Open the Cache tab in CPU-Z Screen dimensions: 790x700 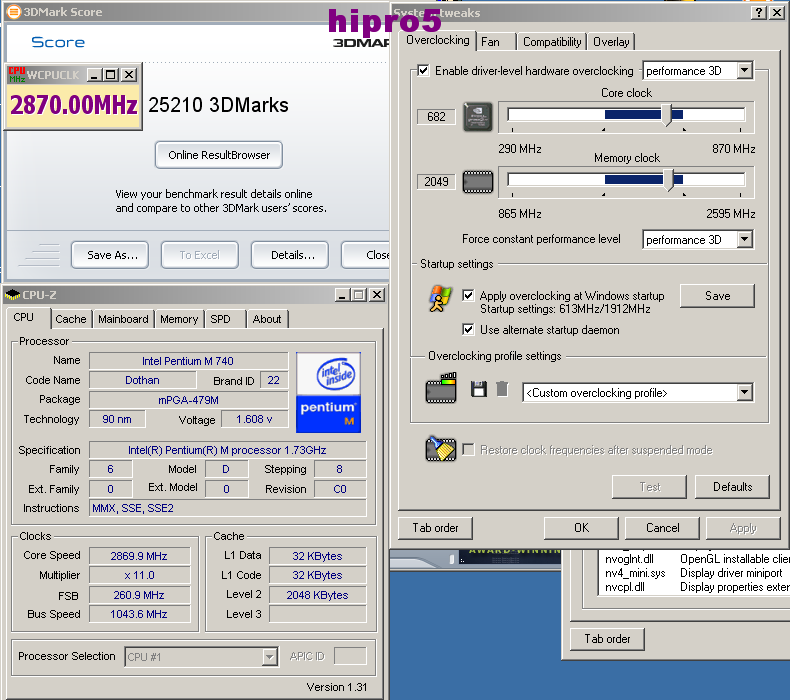click(71, 319)
